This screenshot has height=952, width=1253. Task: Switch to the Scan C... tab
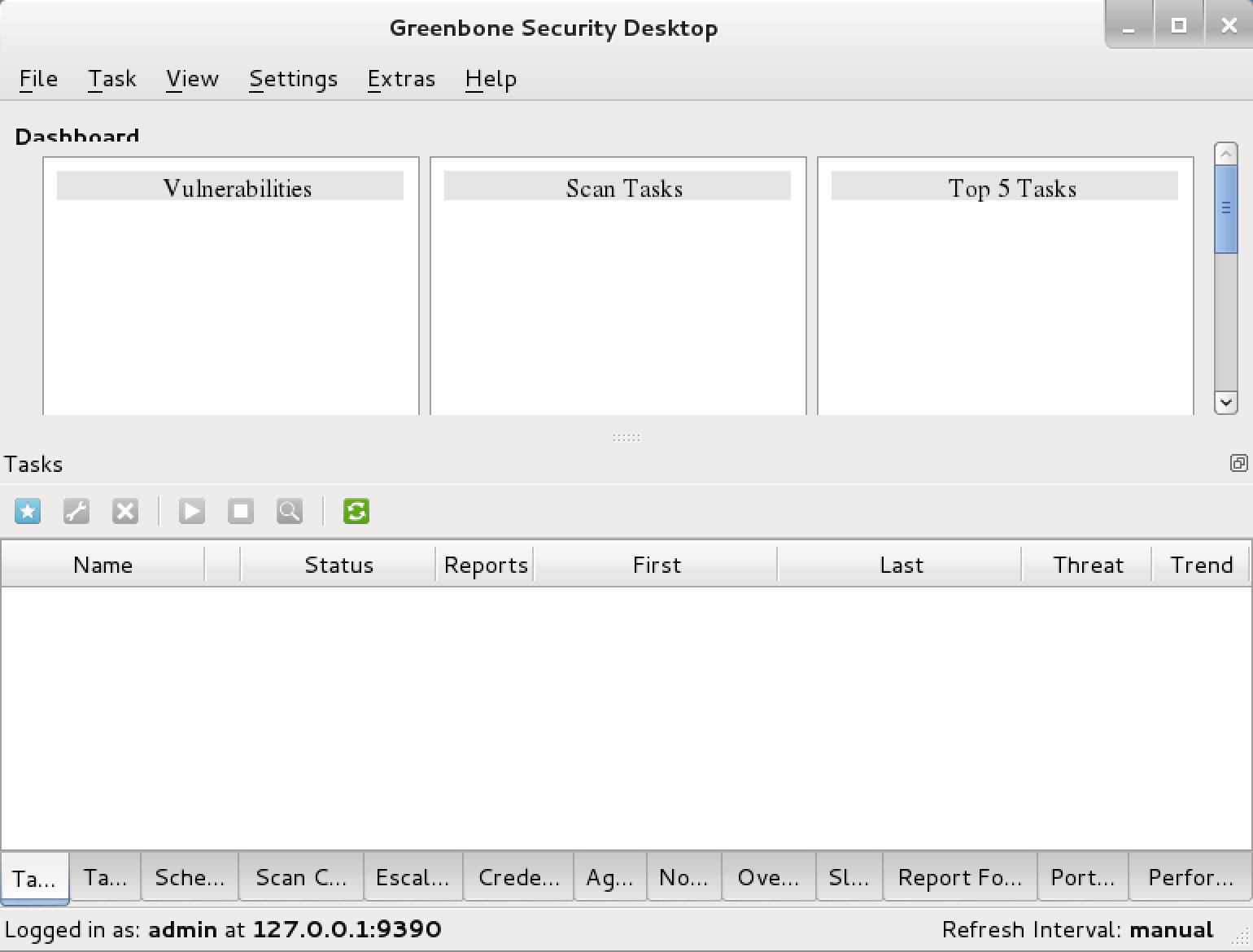point(301,877)
